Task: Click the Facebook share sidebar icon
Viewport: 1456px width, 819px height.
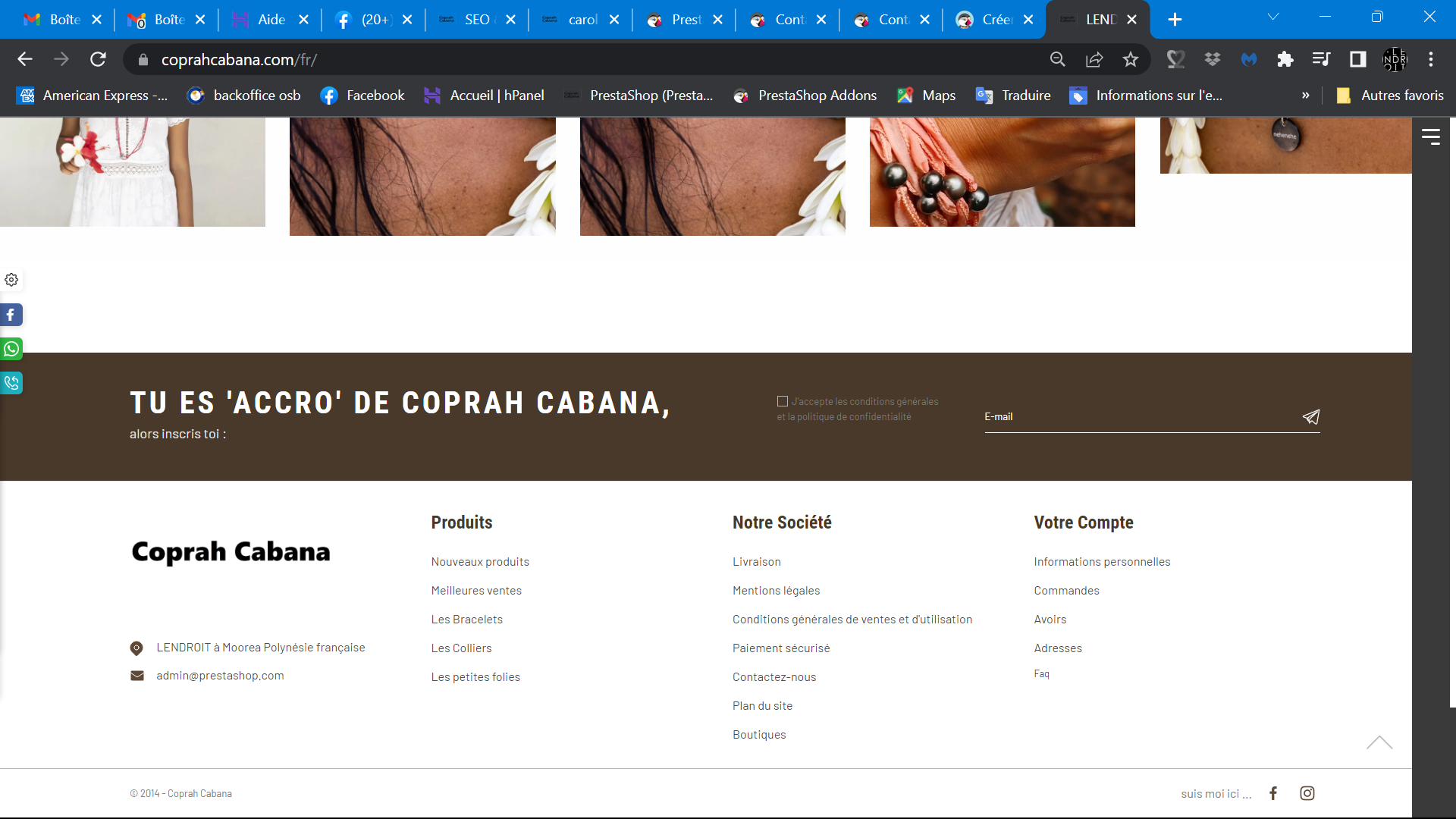Action: 11,315
